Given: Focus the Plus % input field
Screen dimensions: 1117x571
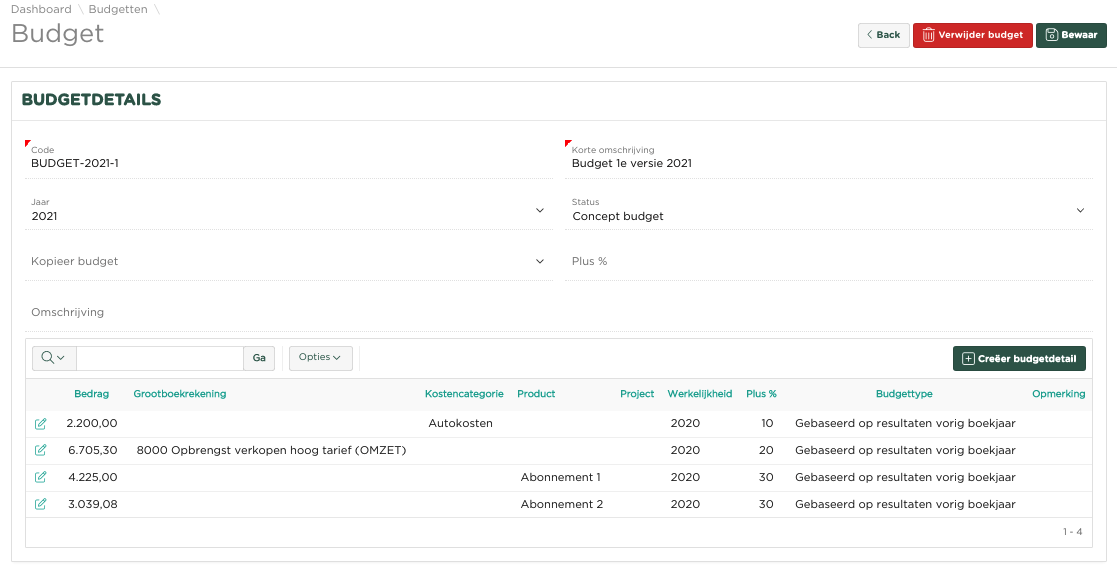Looking at the screenshot, I should 828,262.
